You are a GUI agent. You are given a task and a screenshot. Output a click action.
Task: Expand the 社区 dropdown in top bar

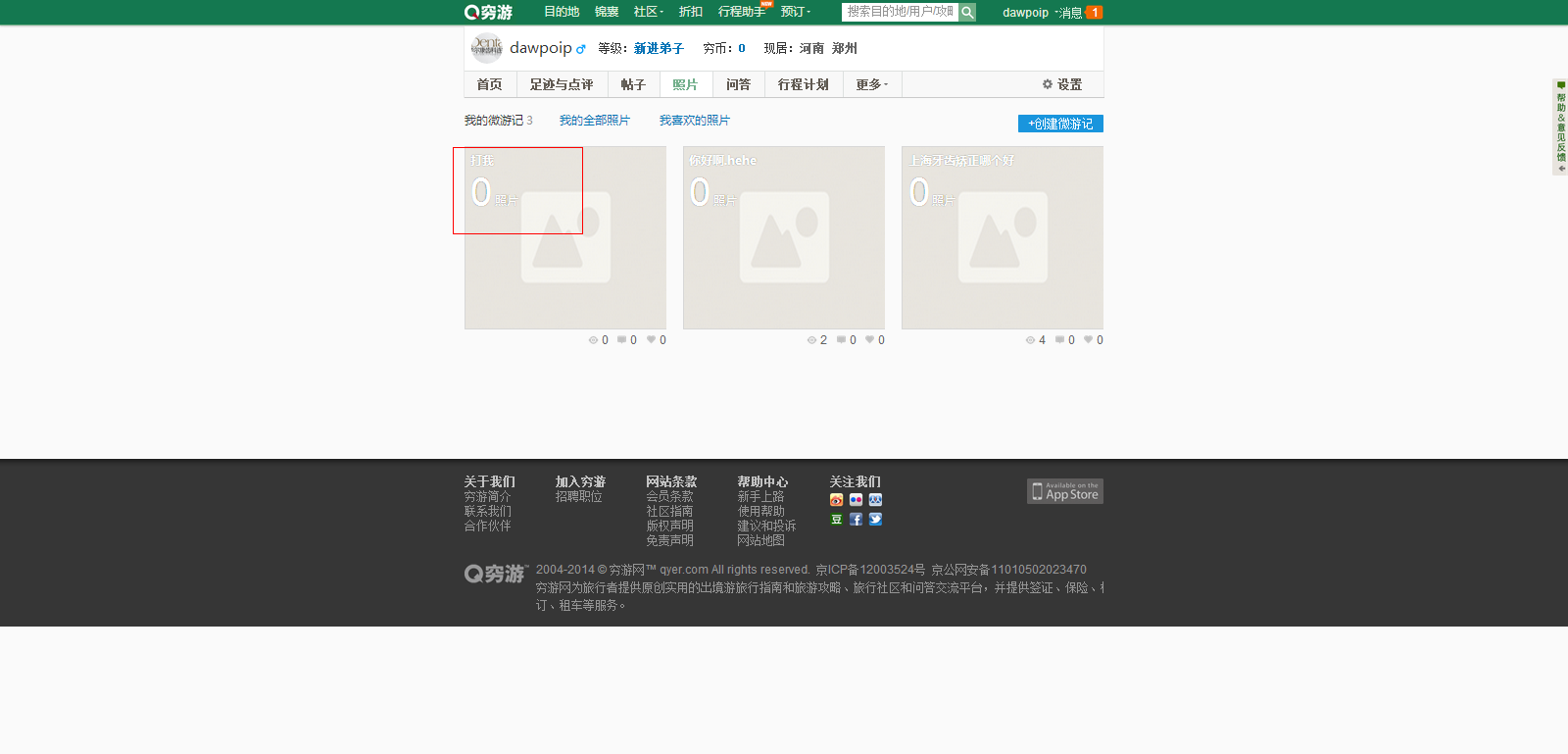[x=648, y=12]
